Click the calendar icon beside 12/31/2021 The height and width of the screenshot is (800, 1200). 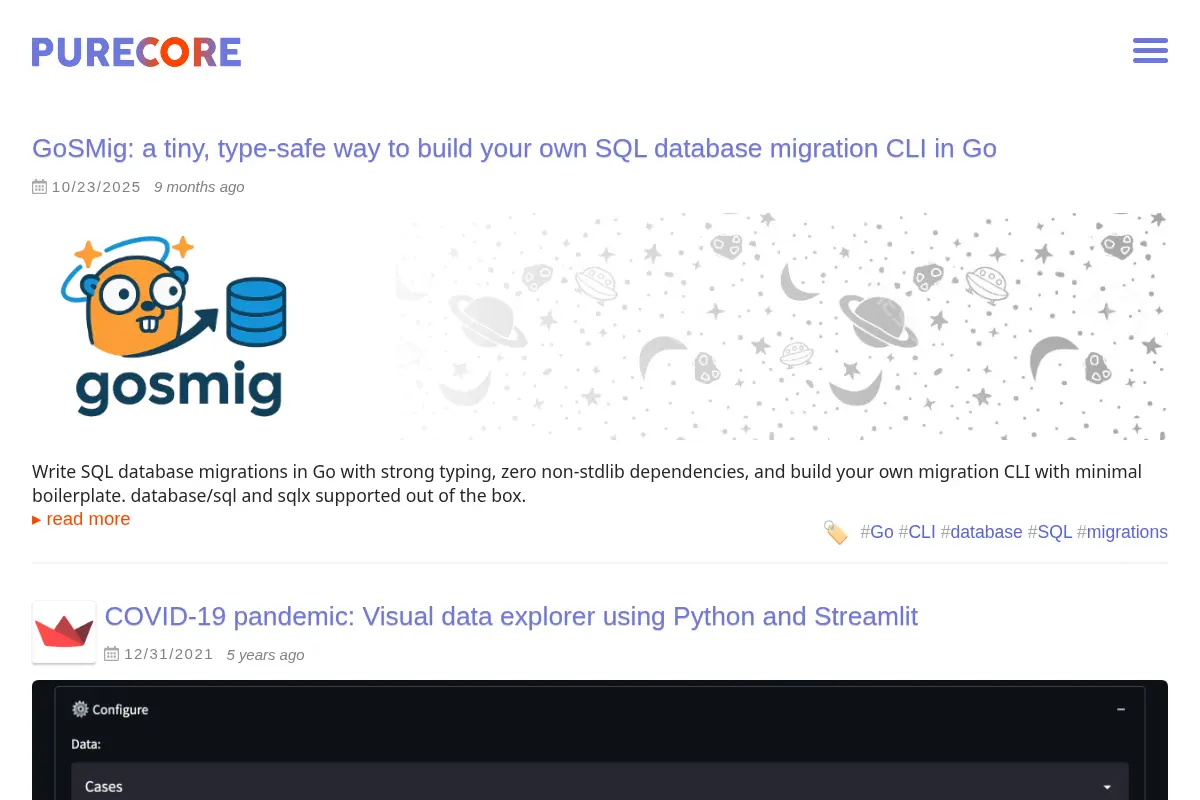tap(112, 655)
